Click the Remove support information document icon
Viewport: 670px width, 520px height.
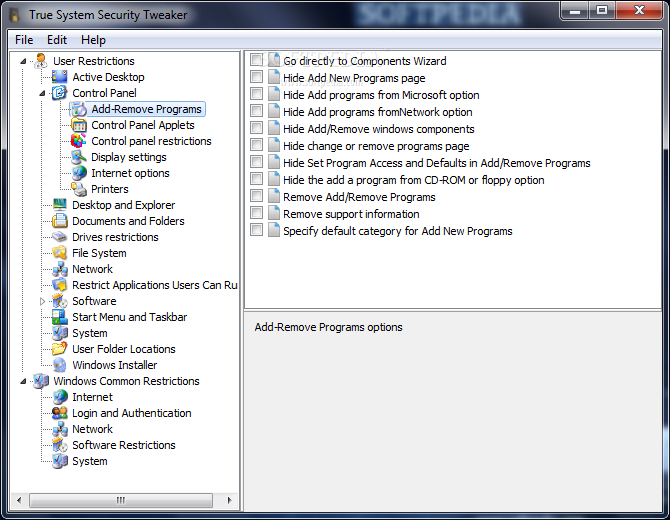coord(274,213)
